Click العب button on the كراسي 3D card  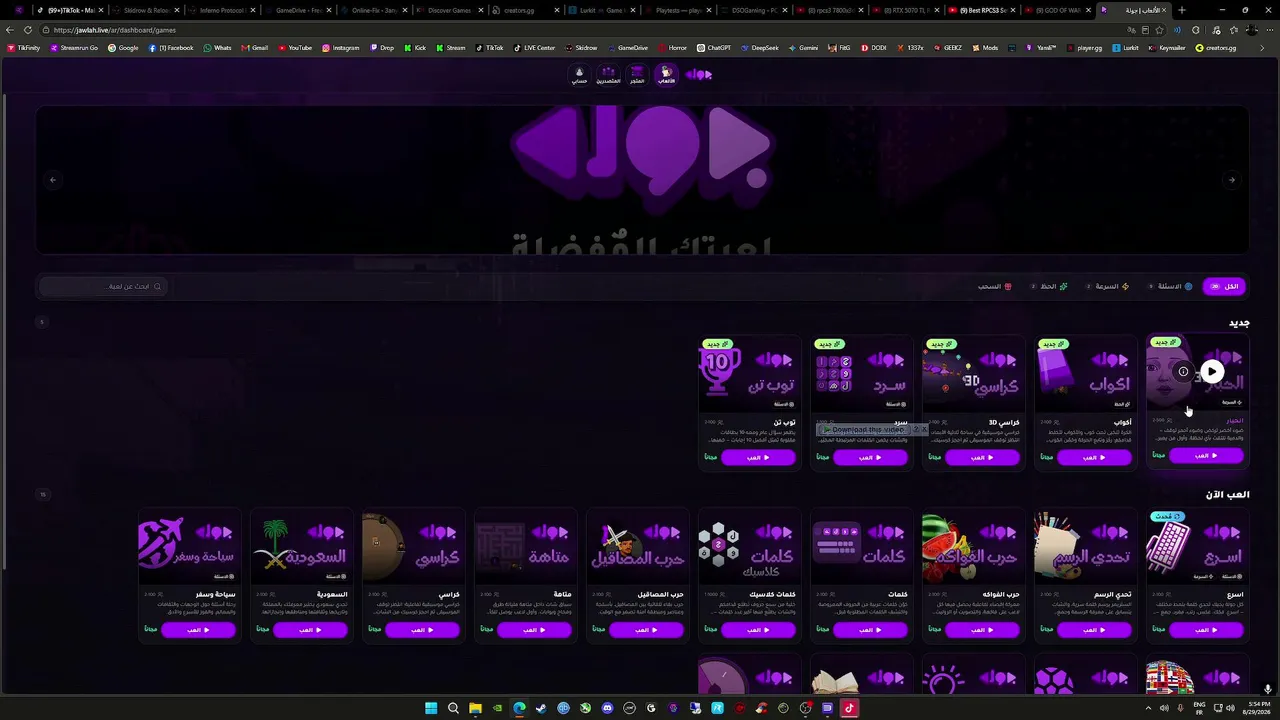(982, 457)
